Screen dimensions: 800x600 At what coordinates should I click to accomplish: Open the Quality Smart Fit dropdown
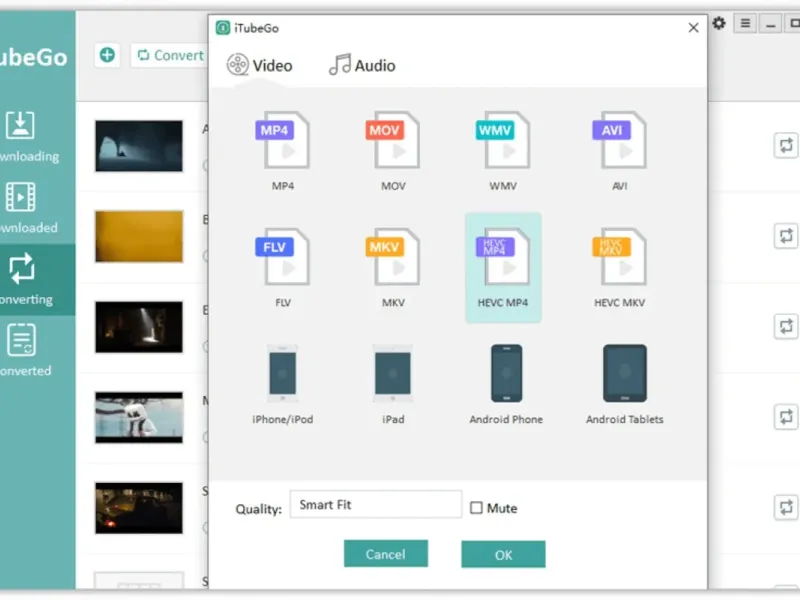[x=376, y=505]
